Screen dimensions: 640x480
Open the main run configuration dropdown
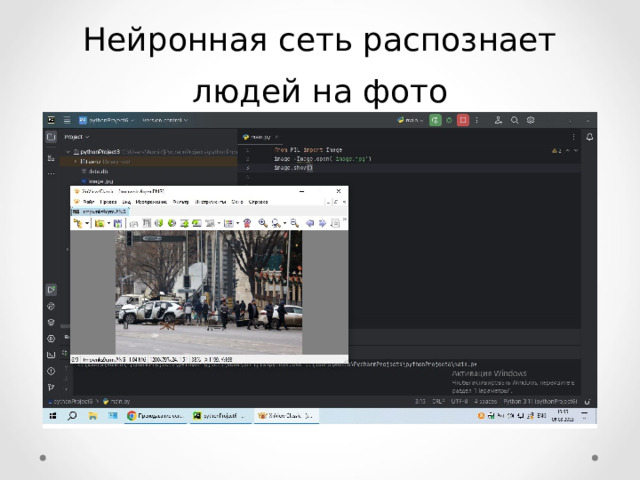410,120
